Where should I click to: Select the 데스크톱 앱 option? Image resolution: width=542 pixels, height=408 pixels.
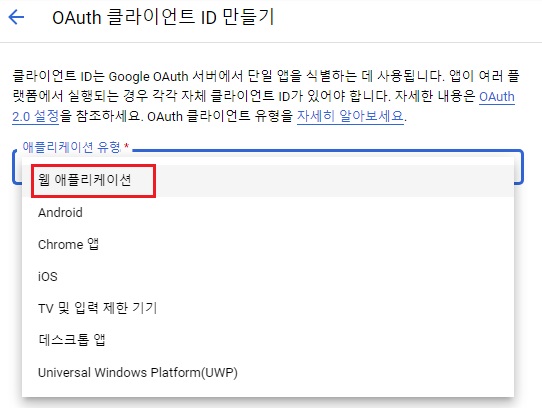[x=268, y=340]
